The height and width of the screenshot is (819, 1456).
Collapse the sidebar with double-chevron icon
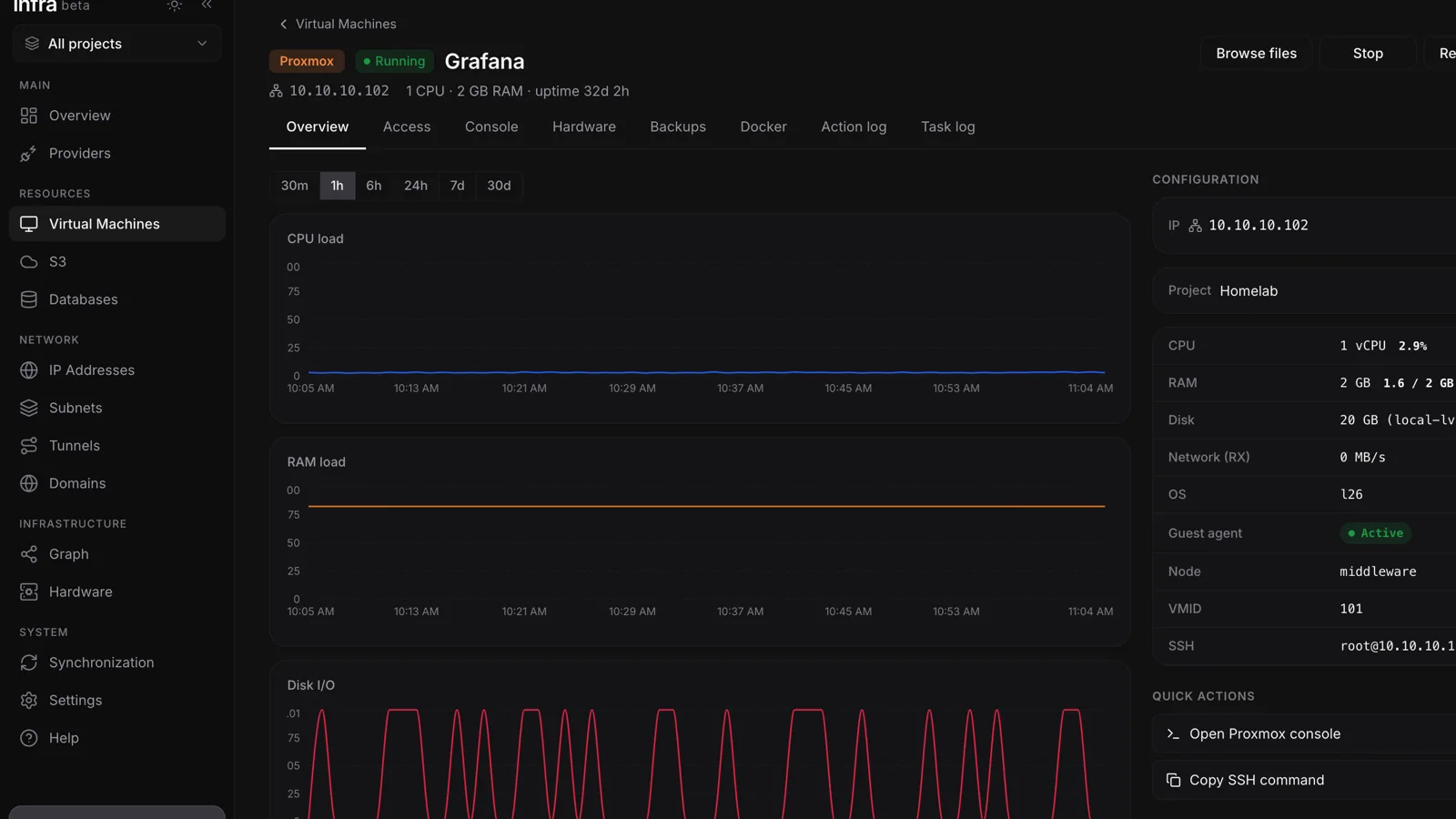207,5
